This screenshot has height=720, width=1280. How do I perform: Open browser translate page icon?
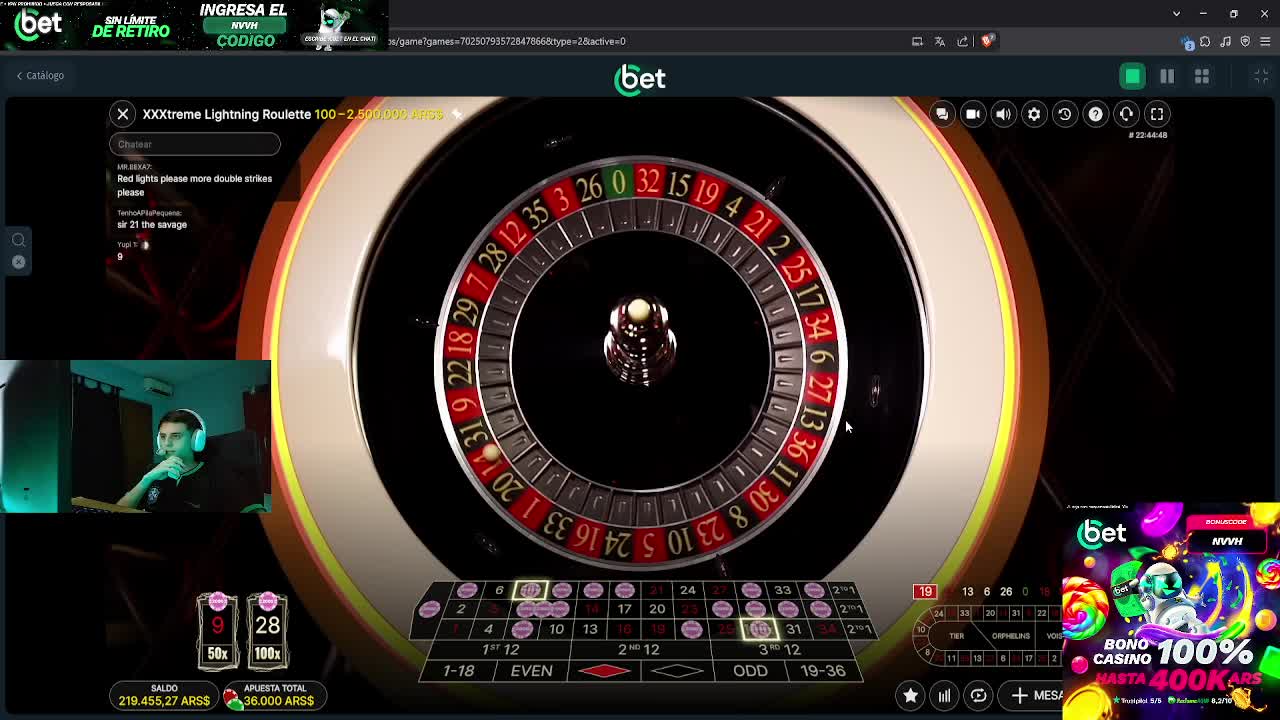click(940, 41)
